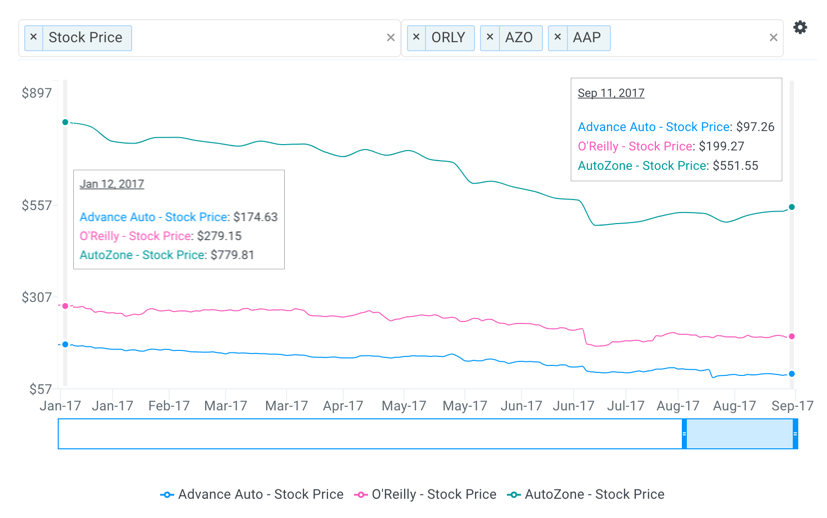Remove the AZO ticker tag
Image resolution: width=827 pixels, height=518 pixels.
click(x=490, y=38)
